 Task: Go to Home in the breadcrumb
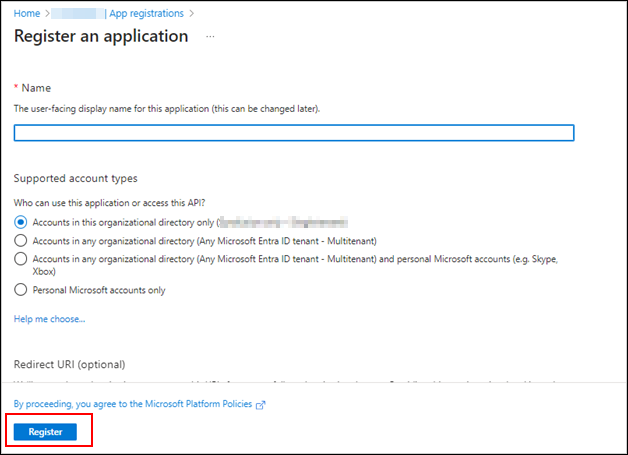(x=27, y=13)
